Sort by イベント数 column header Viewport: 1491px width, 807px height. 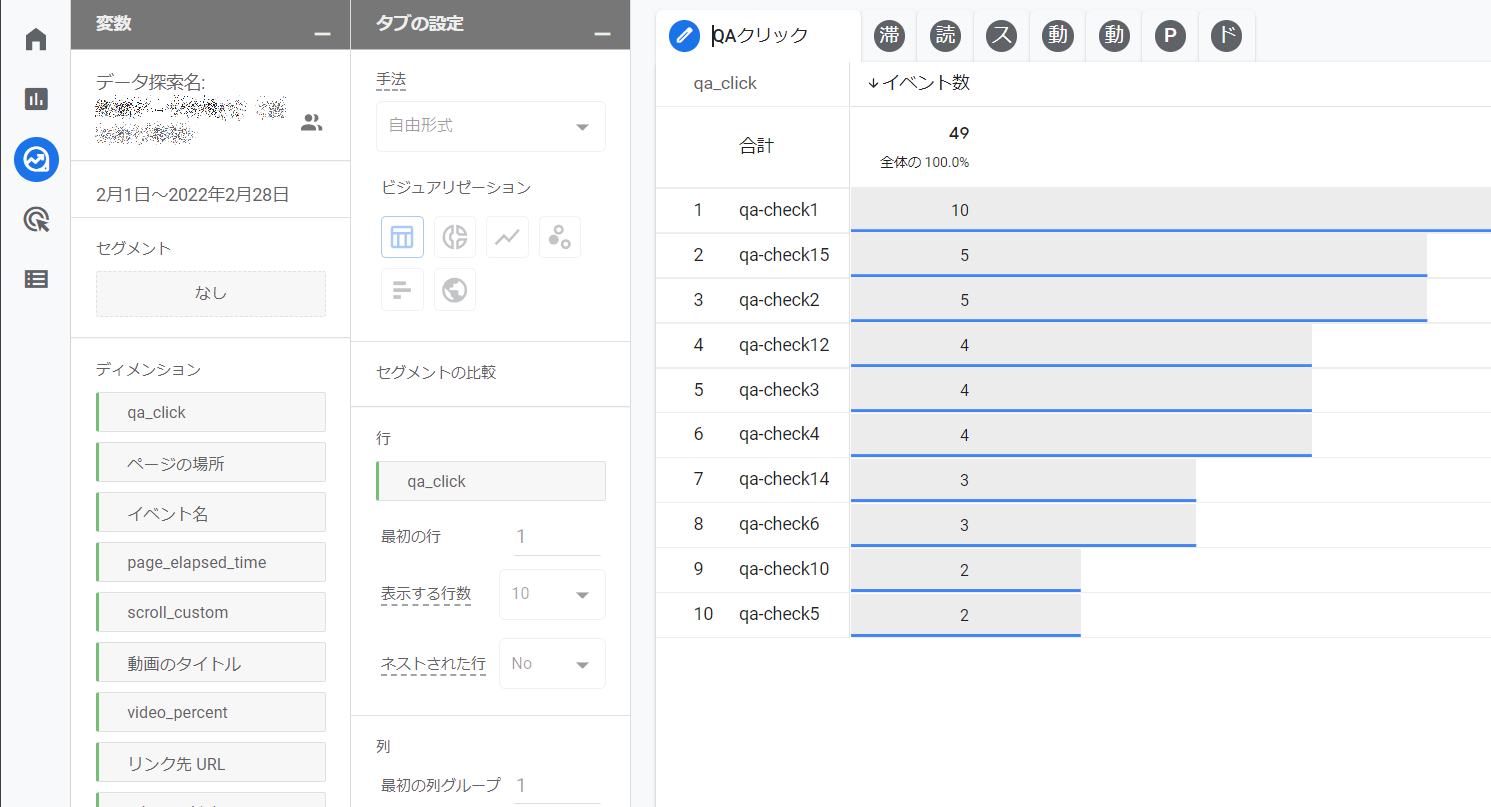click(x=918, y=83)
